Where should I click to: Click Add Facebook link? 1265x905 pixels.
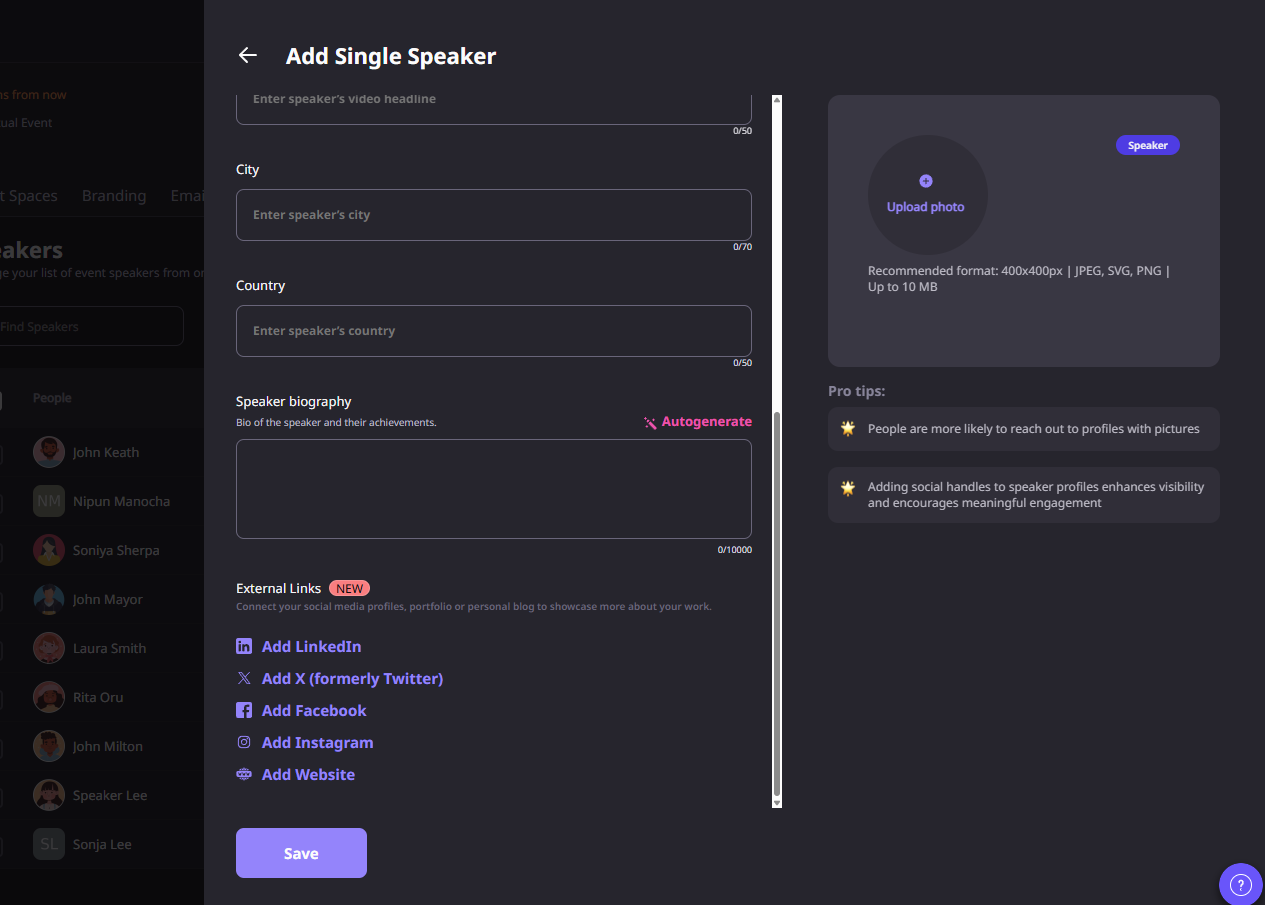314,711
